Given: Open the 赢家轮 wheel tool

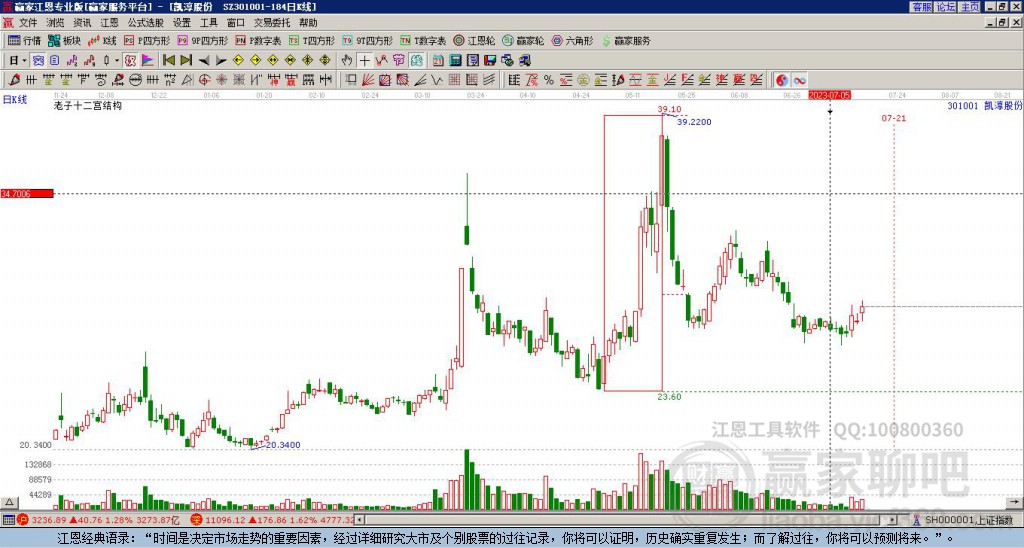Looking at the screenshot, I should [x=523, y=40].
